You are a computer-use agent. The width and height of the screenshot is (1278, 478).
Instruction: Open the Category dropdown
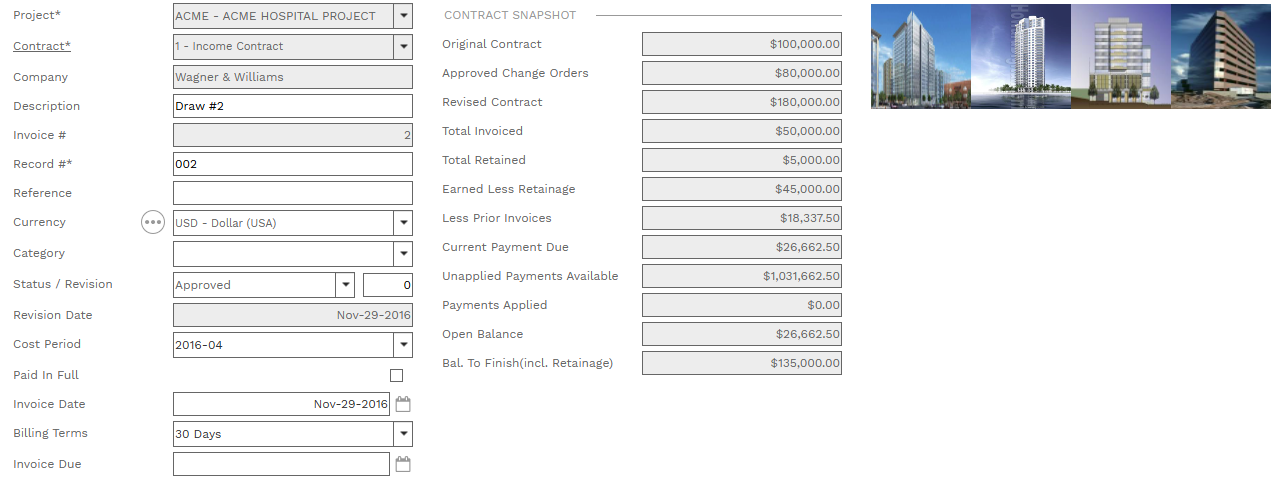[402, 254]
